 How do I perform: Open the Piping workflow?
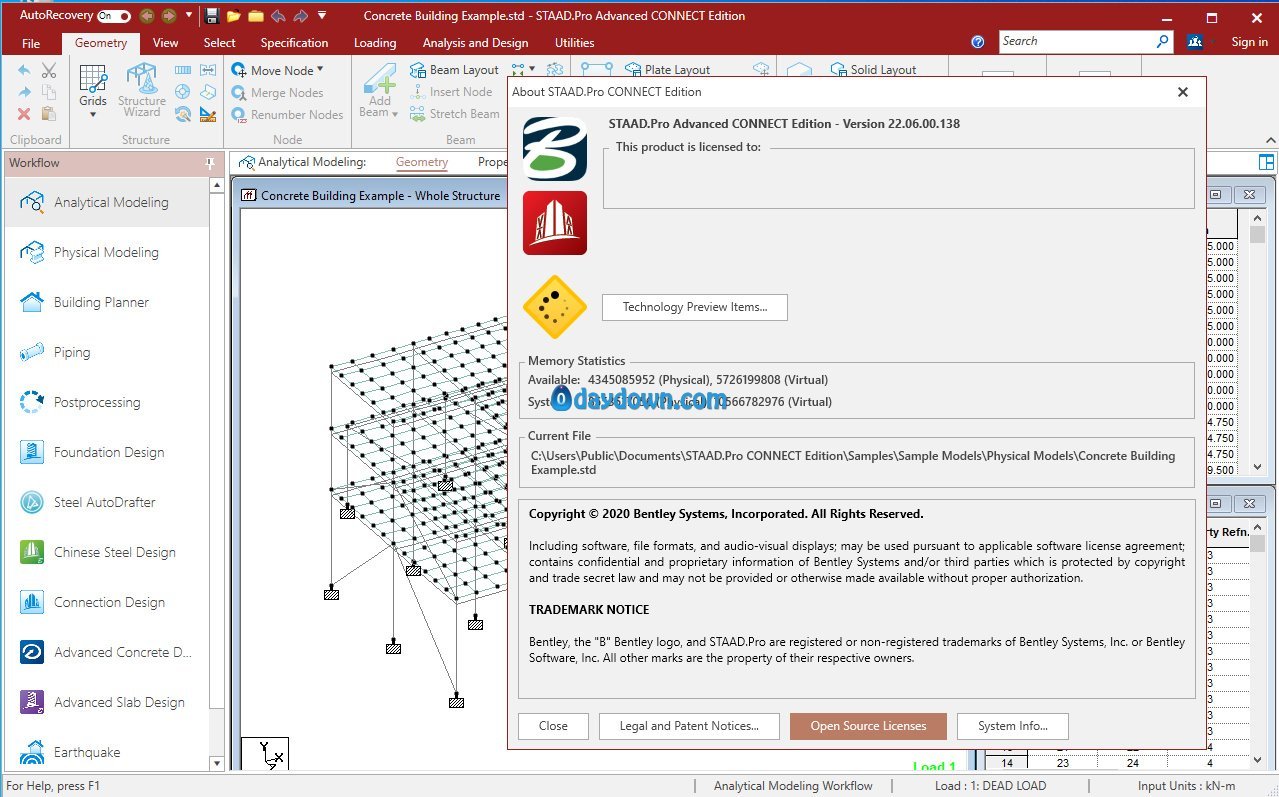(107, 352)
